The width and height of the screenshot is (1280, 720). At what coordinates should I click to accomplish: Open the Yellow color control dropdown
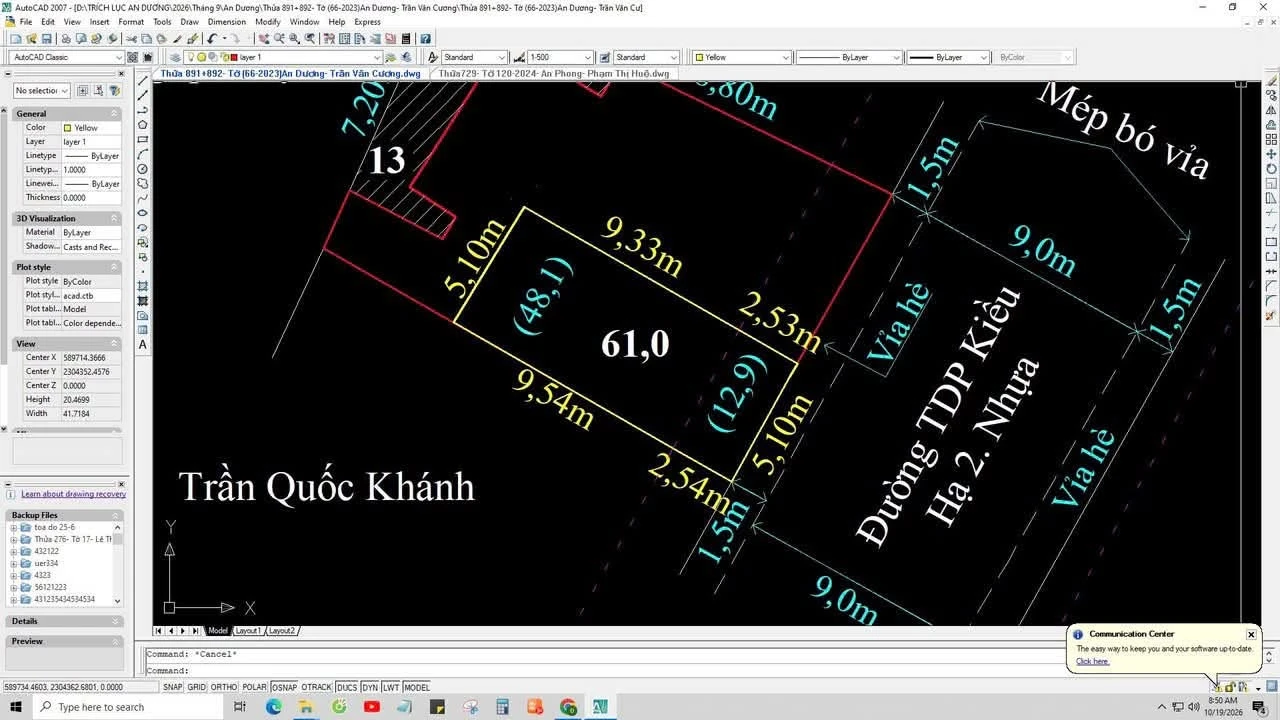[743, 57]
